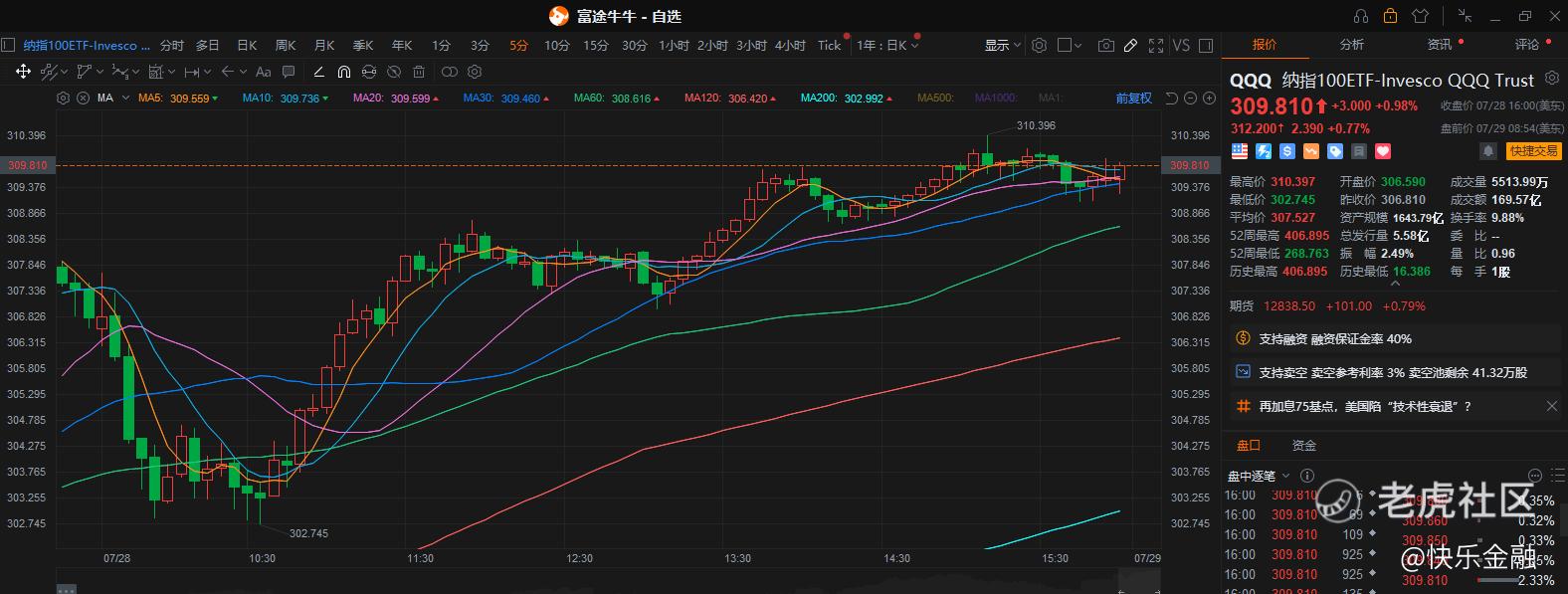Select the polyline shape drawing tool
Viewport: 1568px width, 594px height.
(84, 72)
